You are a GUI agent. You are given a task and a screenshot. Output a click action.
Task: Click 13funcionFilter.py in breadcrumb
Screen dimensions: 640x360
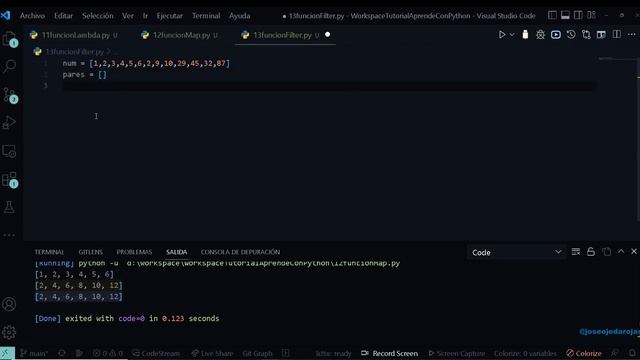pyautogui.click(x=75, y=52)
